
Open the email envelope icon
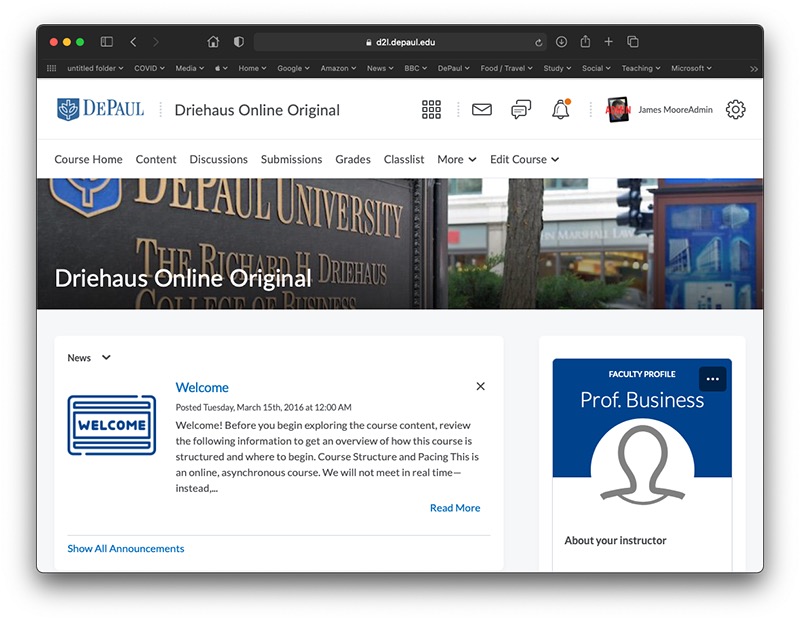click(x=481, y=110)
